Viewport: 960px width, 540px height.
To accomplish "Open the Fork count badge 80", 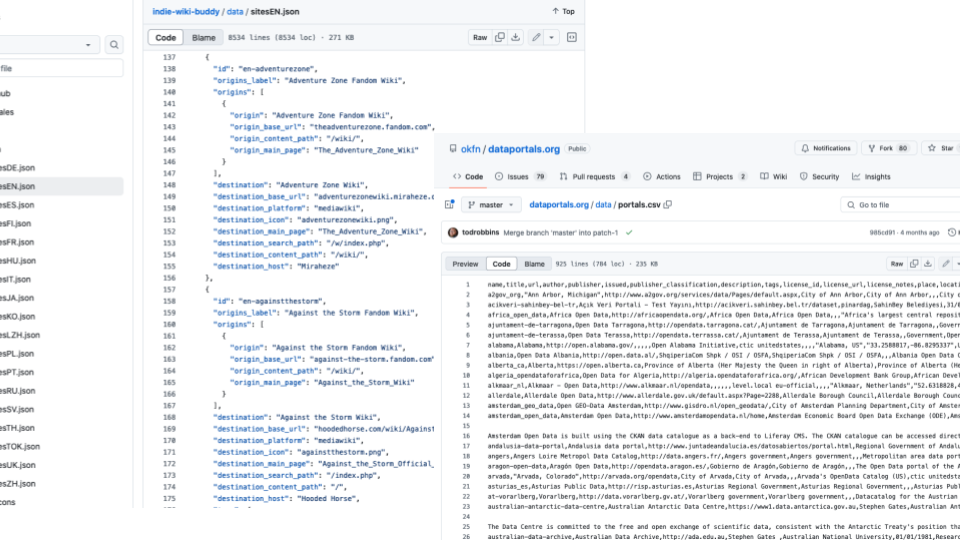I will [902, 148].
